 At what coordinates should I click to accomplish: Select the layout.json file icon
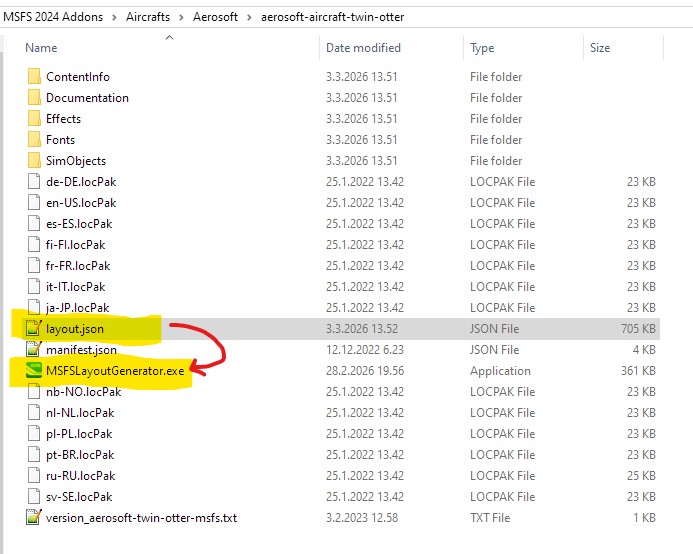click(x=34, y=329)
